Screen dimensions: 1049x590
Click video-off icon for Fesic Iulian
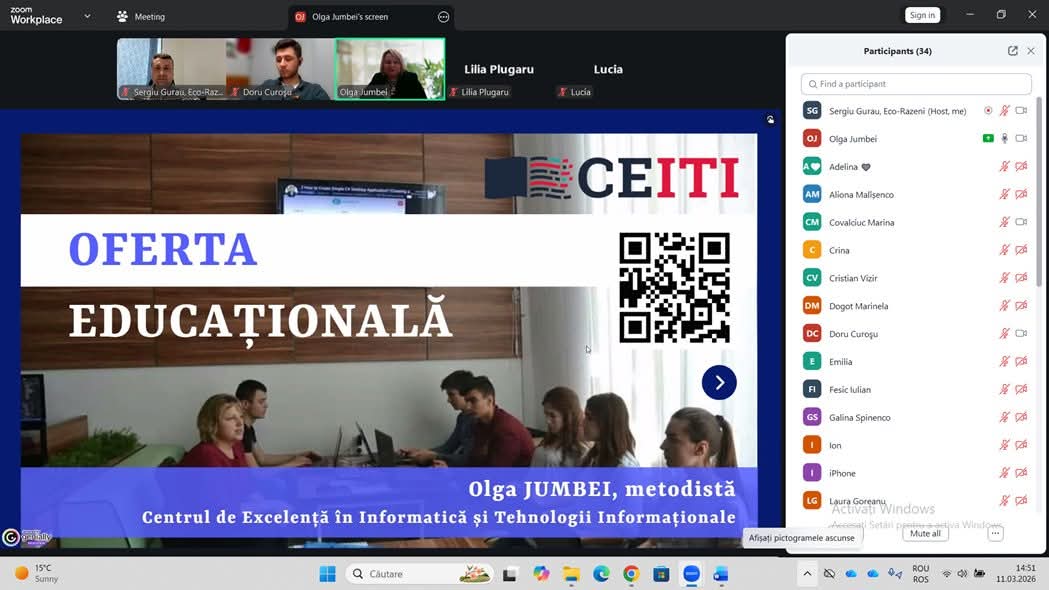click(x=1021, y=389)
